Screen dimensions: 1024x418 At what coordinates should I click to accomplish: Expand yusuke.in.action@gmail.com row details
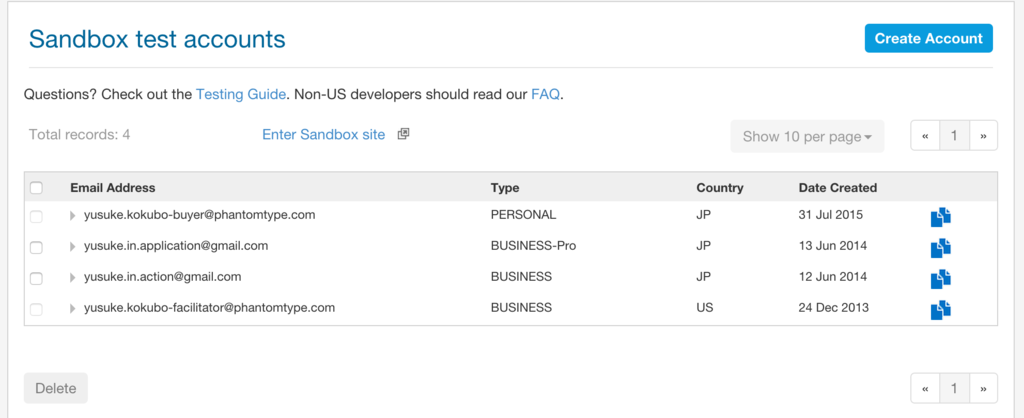click(73, 277)
